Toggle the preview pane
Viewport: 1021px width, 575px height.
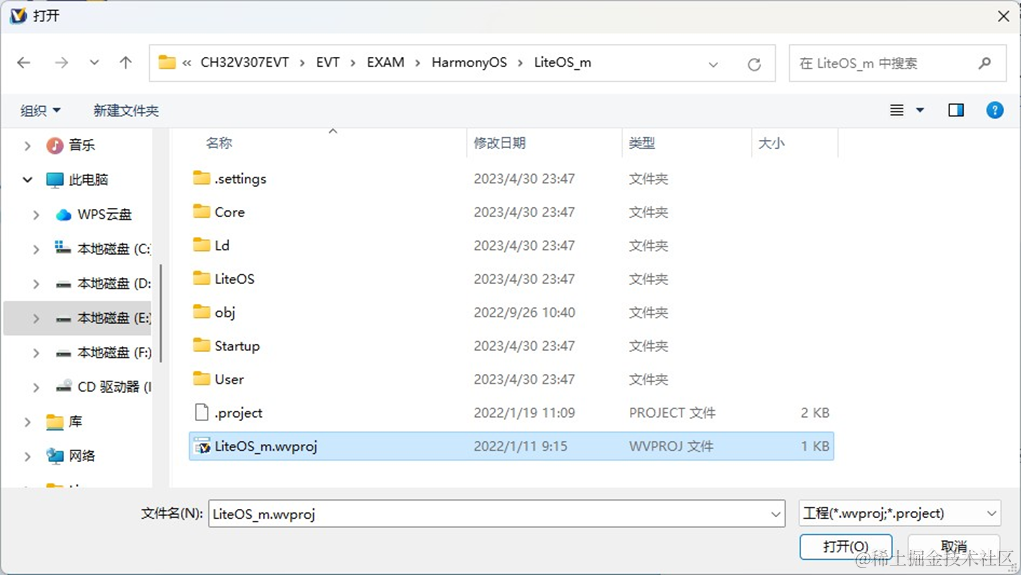click(956, 110)
